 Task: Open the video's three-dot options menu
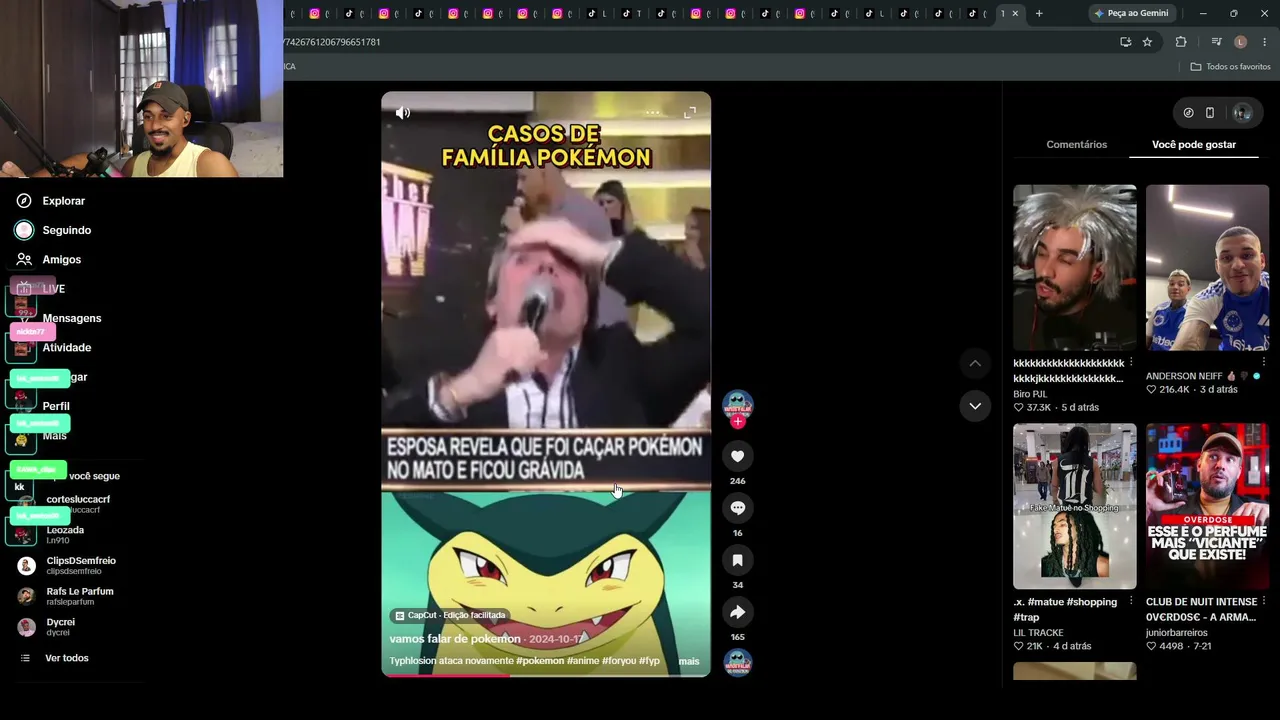(652, 113)
